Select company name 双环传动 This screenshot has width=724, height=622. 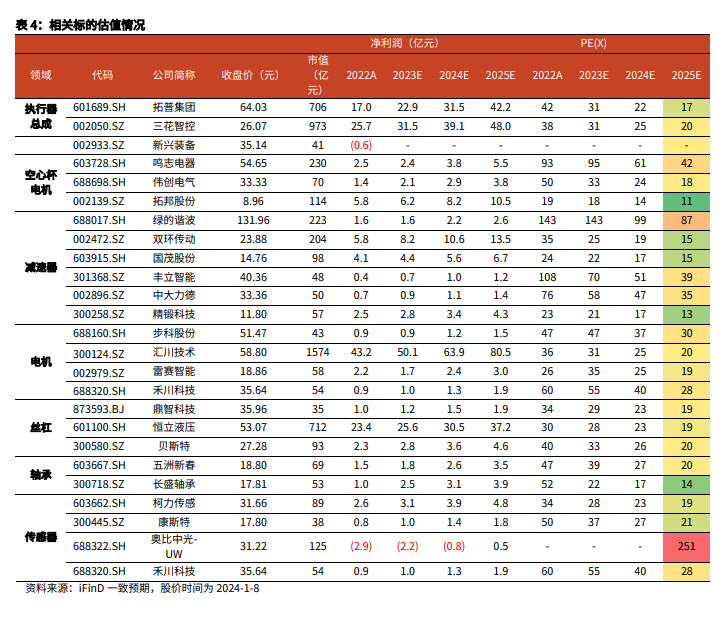tap(174, 240)
